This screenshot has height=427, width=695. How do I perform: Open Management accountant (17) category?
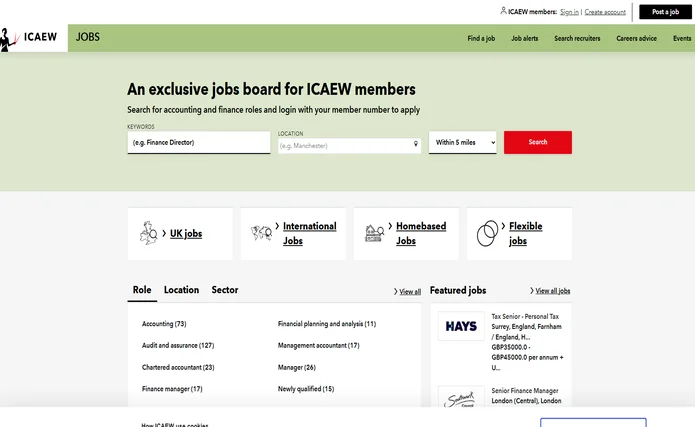[x=318, y=345]
